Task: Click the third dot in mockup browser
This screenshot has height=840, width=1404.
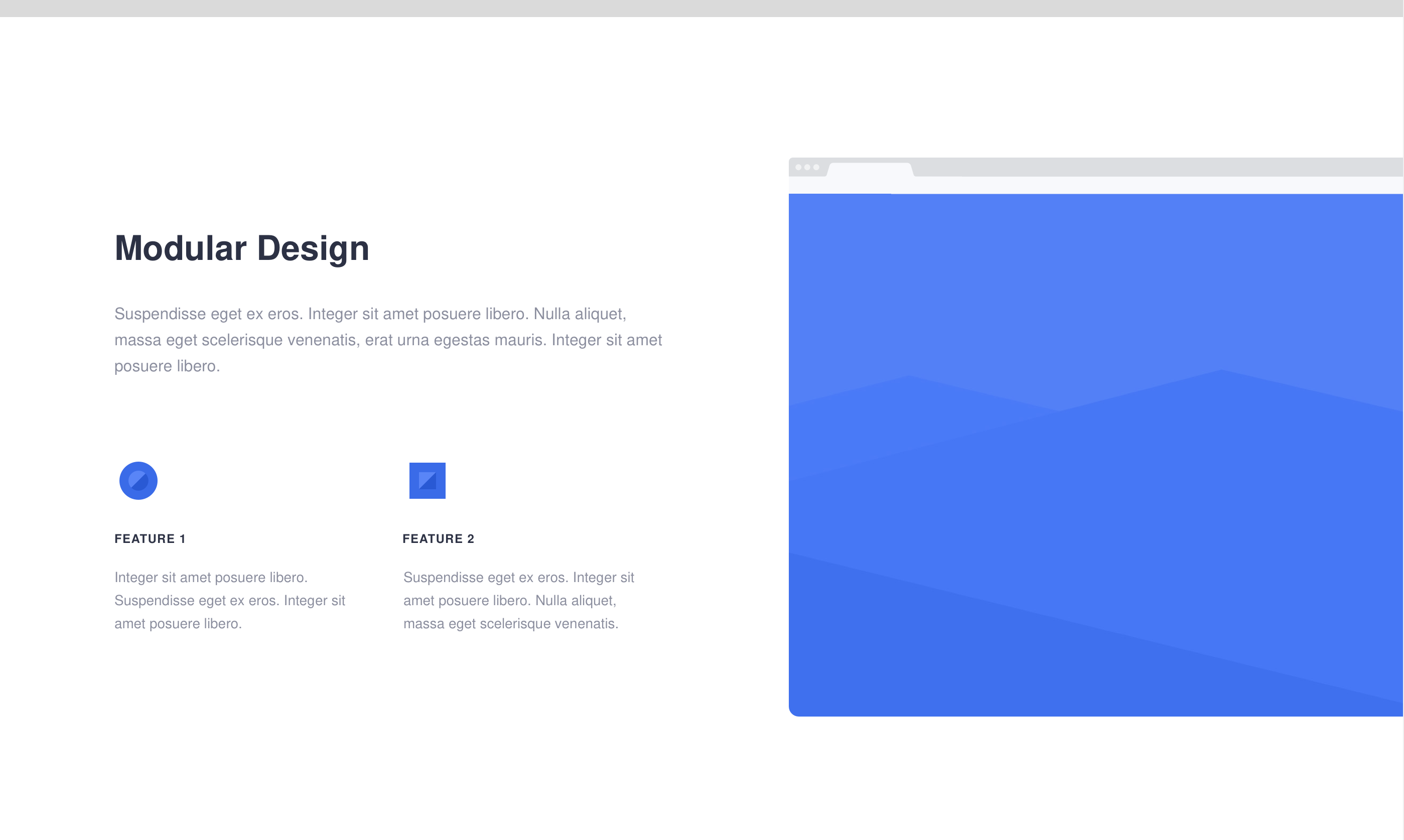Action: pos(816,167)
